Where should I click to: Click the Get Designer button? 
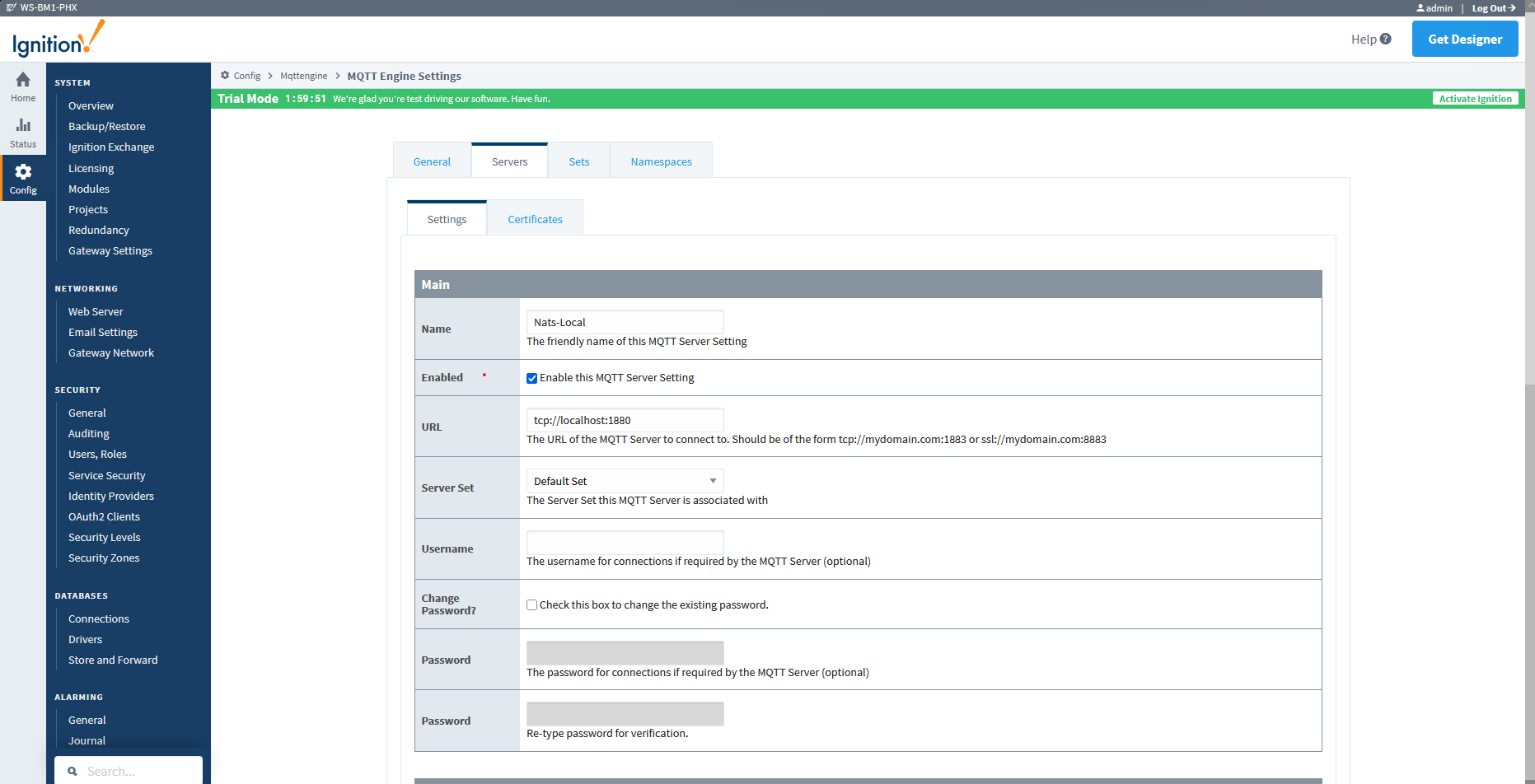(1465, 39)
